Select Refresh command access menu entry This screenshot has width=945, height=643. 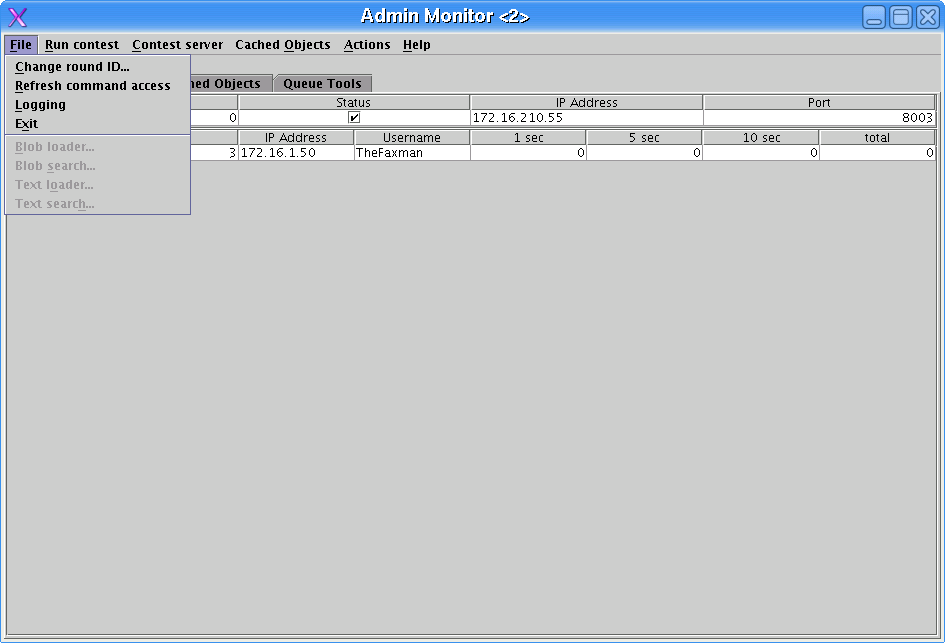[98, 86]
